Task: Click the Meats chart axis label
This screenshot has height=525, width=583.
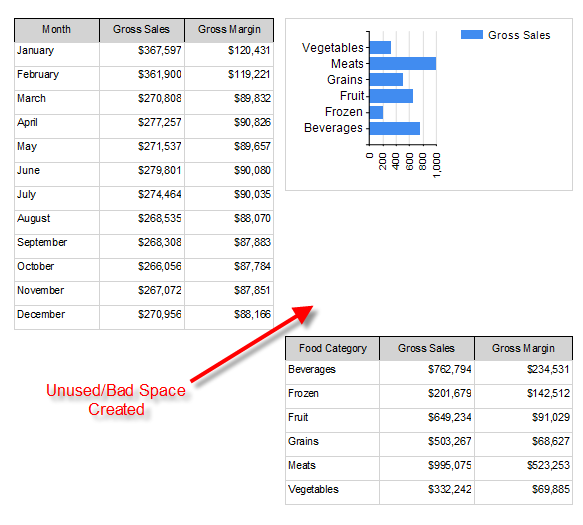Action: [x=347, y=64]
